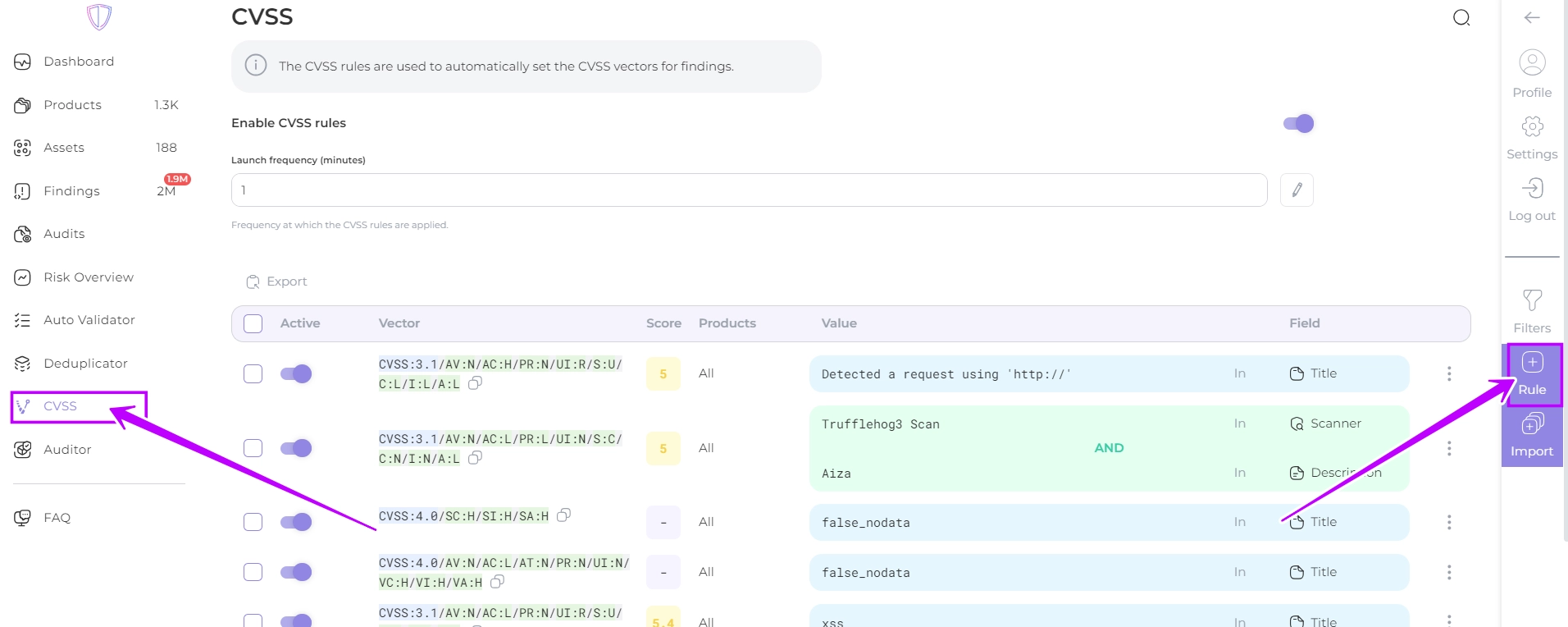Screen dimensions: 1568x627
Task: Disable the Trufflehog3 Scan rule toggle
Action: click(296, 448)
